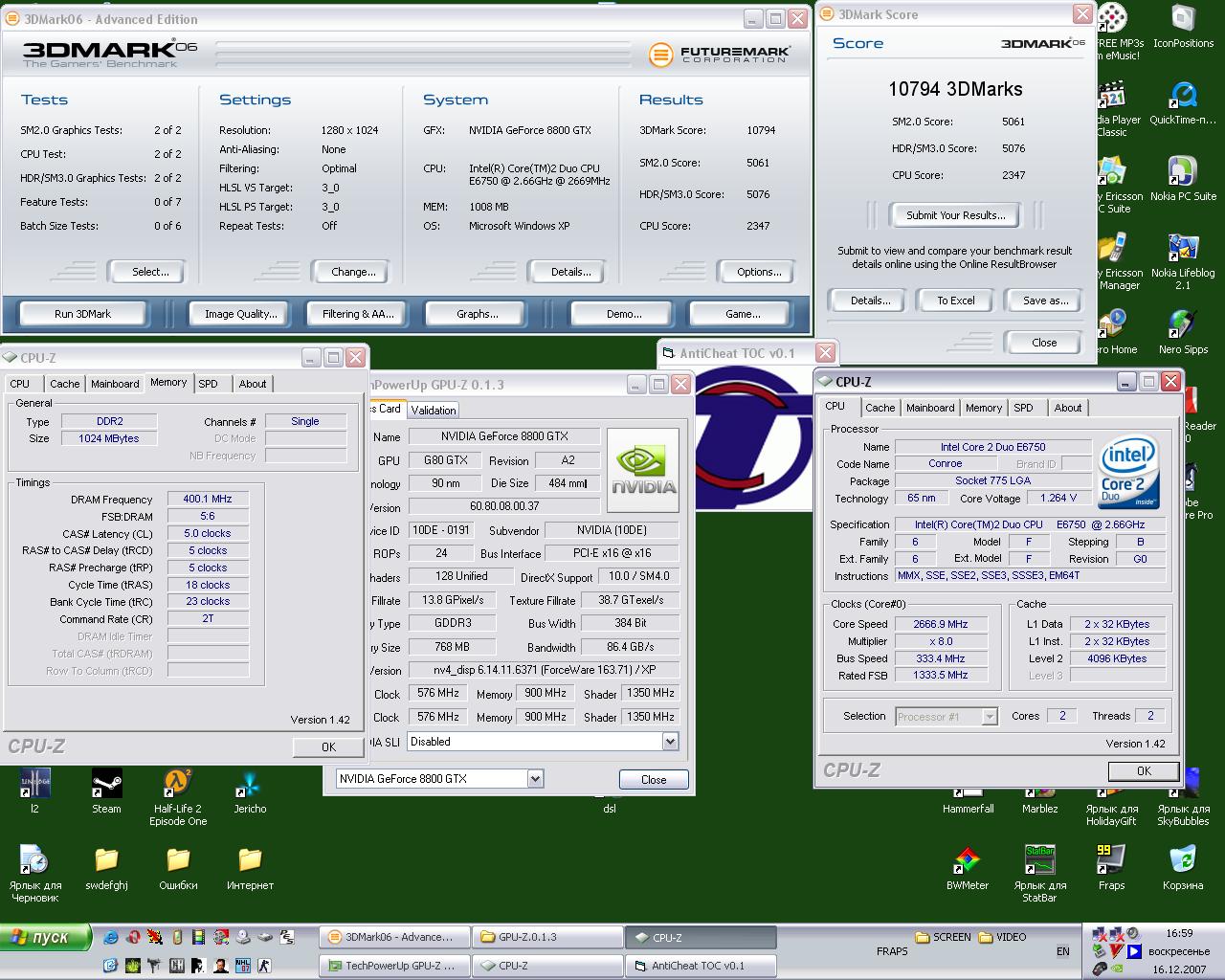Open SCREEN folder toolbar in taskbar
The width and height of the screenshot is (1225, 980).
[x=943, y=937]
